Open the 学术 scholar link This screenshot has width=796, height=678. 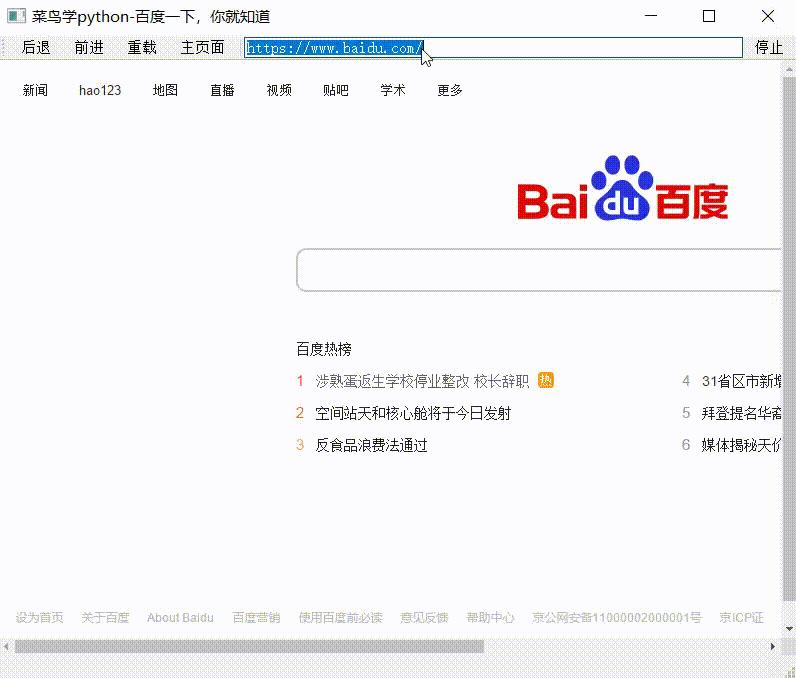(393, 90)
